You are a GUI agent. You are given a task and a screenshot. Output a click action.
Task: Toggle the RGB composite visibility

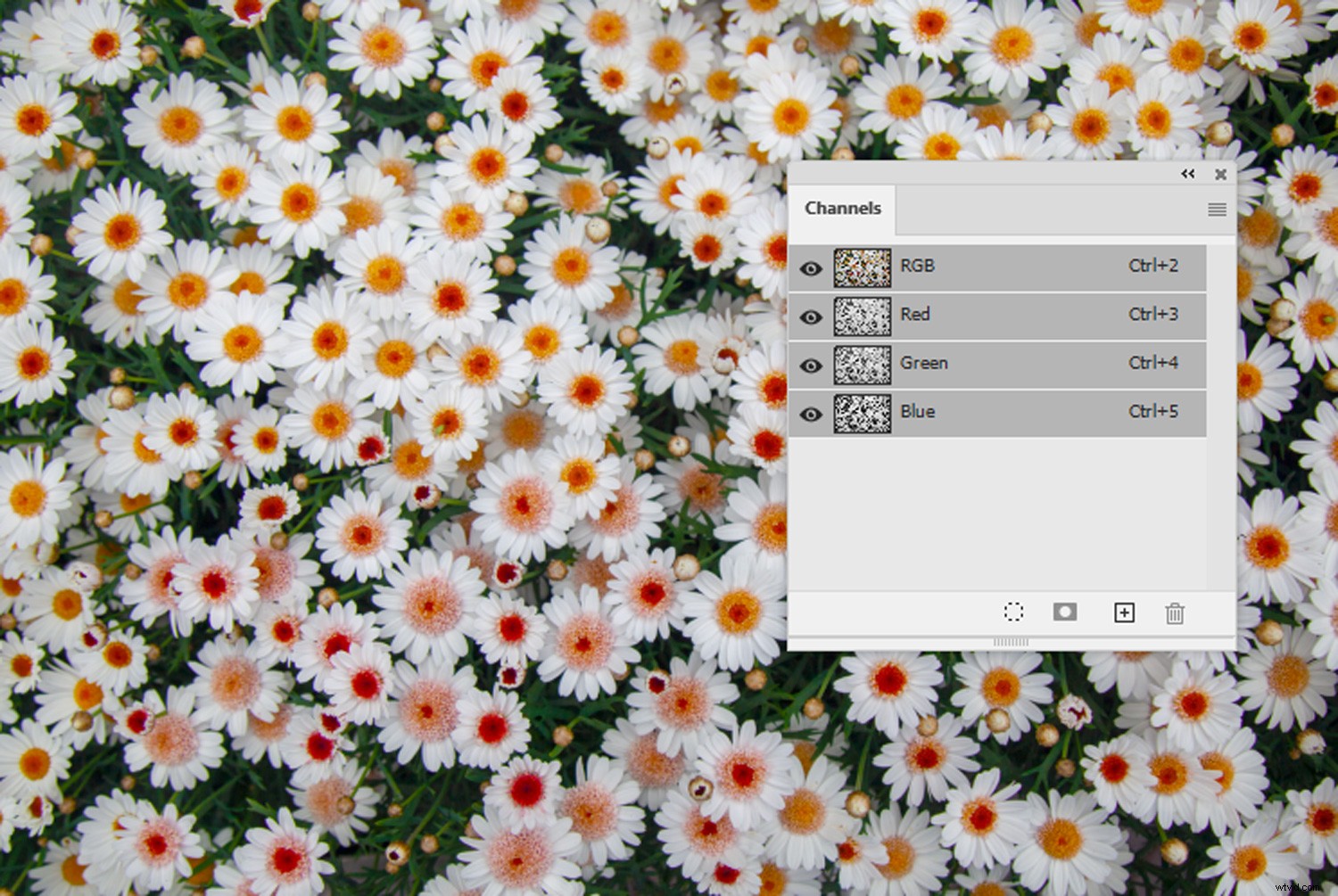pyautogui.click(x=812, y=267)
